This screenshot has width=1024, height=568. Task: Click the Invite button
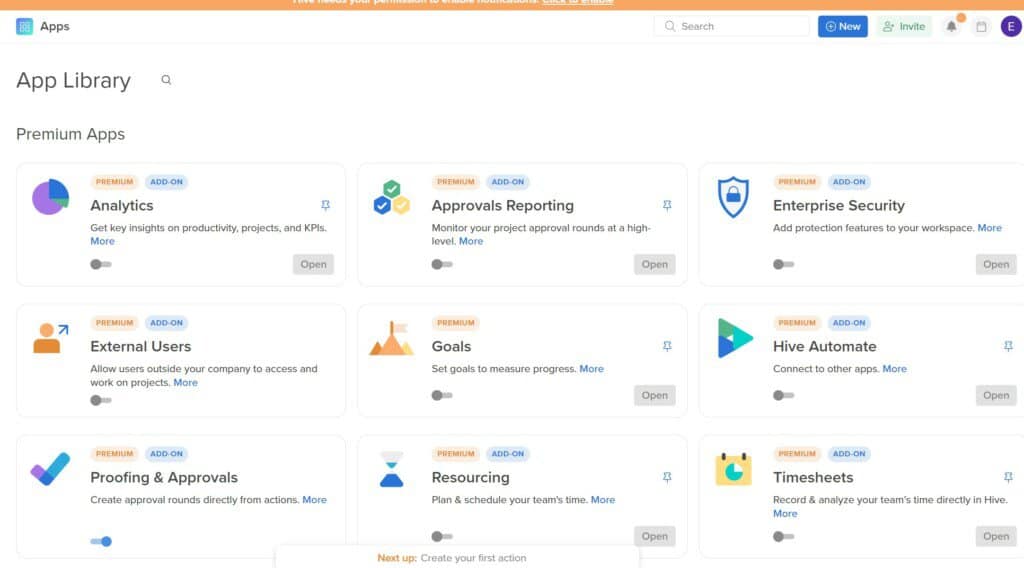904,26
